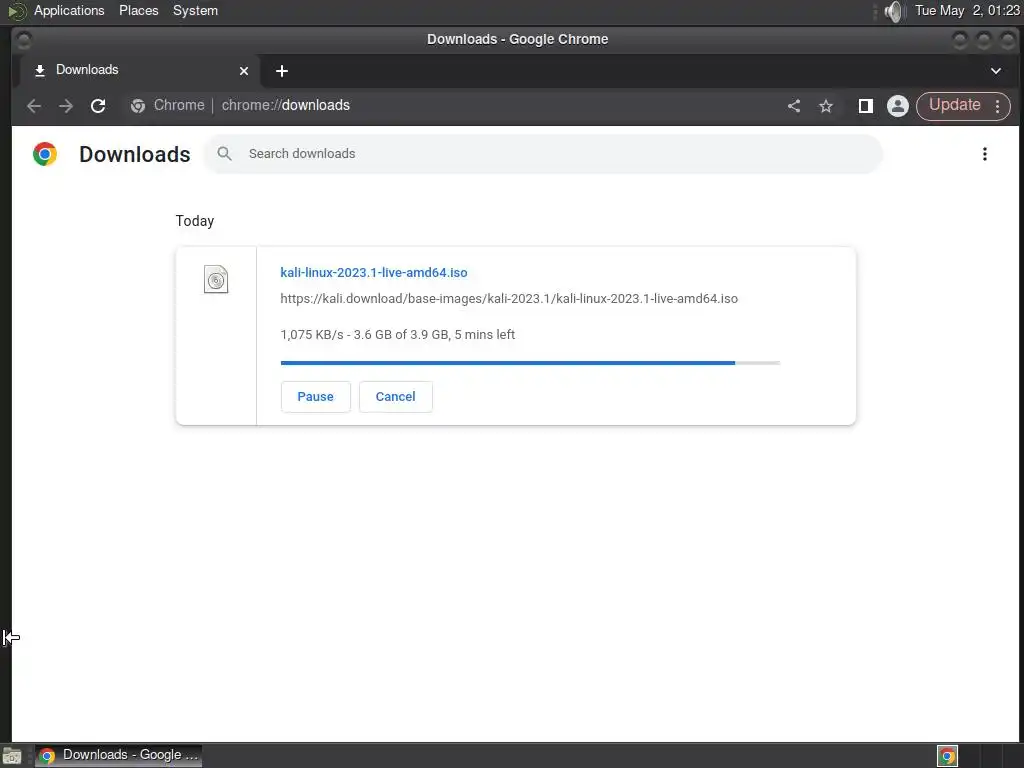1024x768 pixels.
Task: Click the address bar URL chrome://downloads
Action: pyautogui.click(x=285, y=105)
